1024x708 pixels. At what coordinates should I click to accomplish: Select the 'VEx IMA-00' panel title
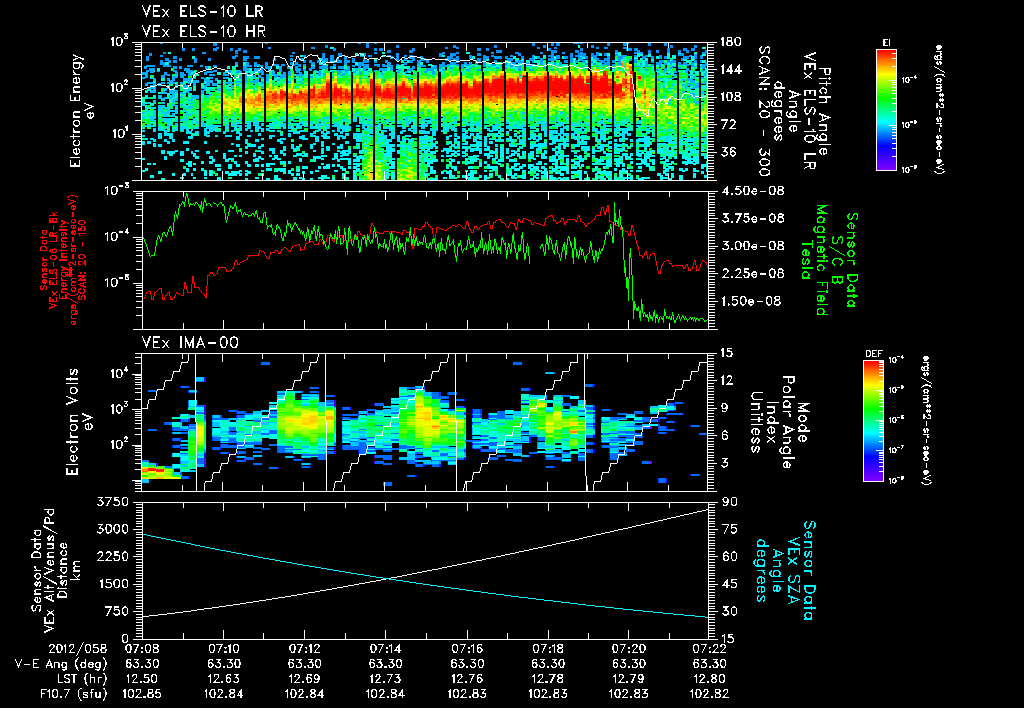click(190, 342)
